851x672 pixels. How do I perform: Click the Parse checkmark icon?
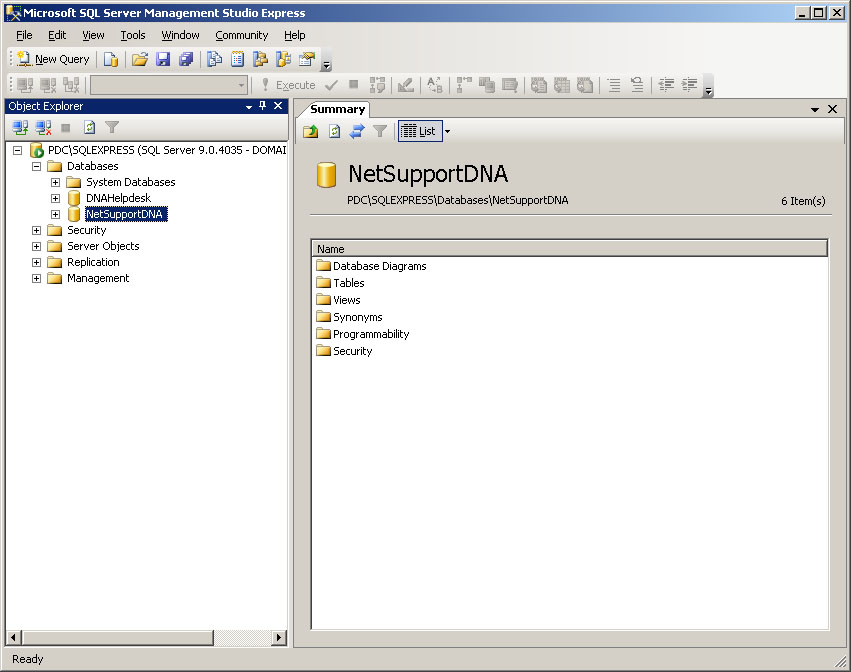click(331, 85)
